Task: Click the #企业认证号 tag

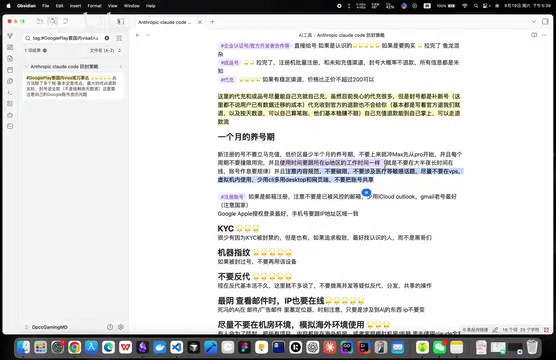Action: (x=255, y=46)
